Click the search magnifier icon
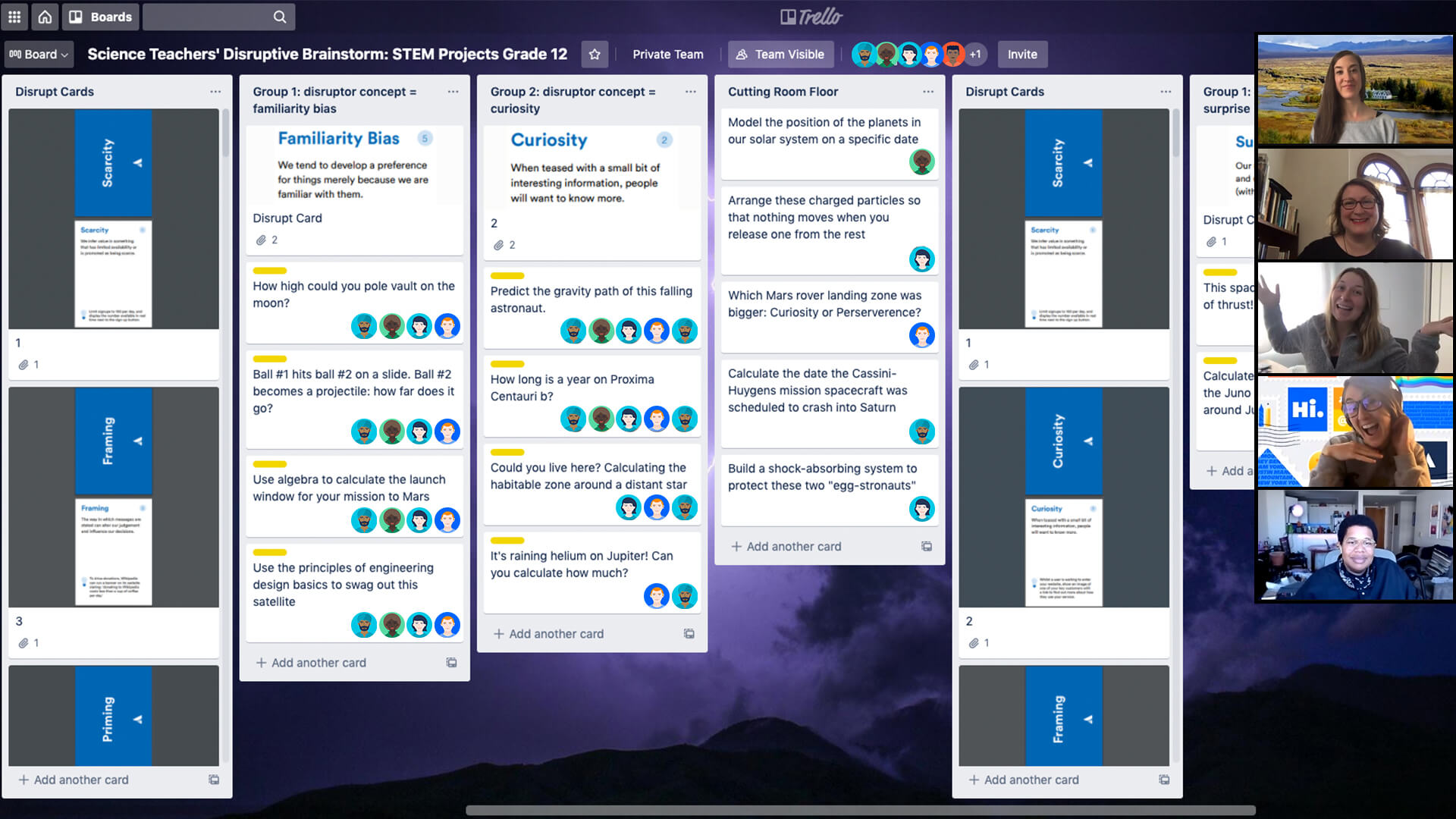Viewport: 1456px width, 819px height. [280, 16]
